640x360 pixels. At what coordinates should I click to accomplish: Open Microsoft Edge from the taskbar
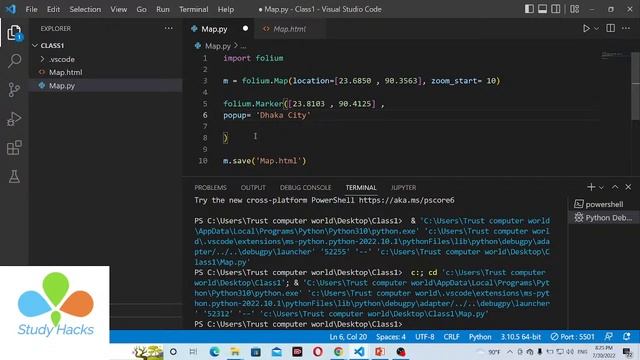pos(214,351)
